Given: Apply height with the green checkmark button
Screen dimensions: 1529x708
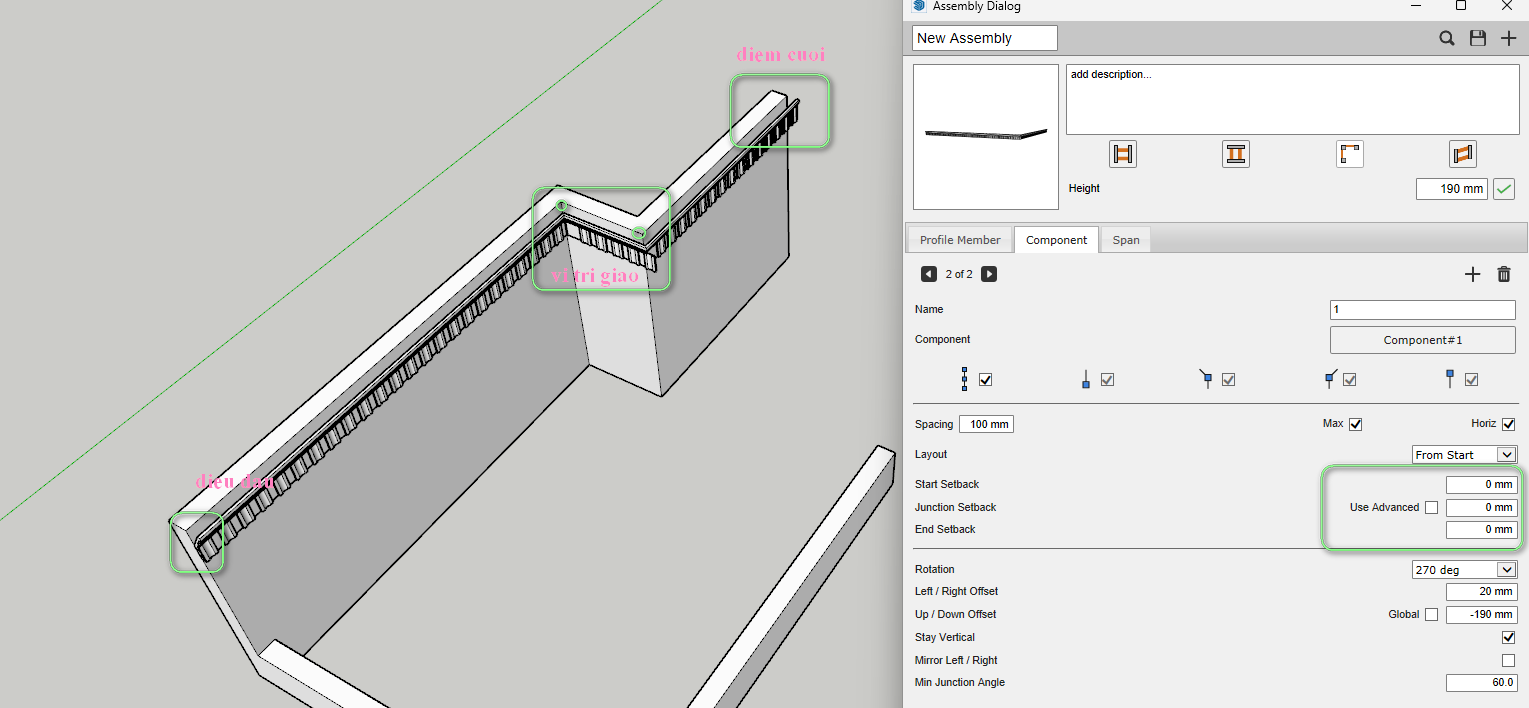Looking at the screenshot, I should tap(1504, 188).
